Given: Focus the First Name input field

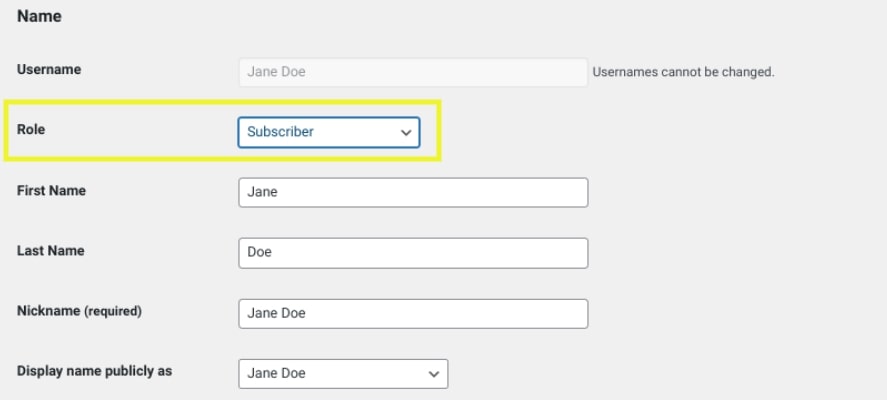Looking at the screenshot, I should 413,192.
